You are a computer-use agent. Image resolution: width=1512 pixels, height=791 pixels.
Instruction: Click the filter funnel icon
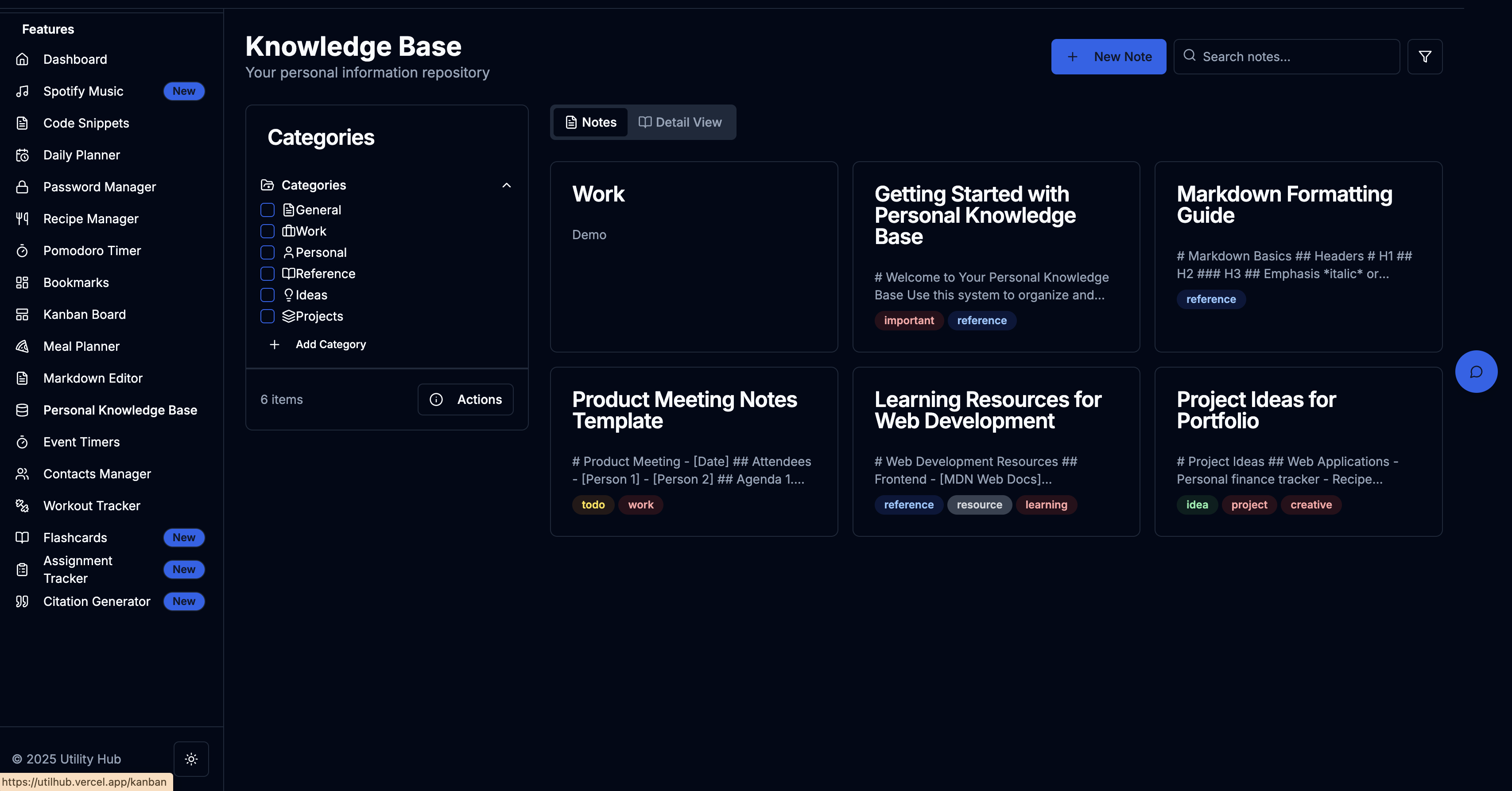[1425, 57]
